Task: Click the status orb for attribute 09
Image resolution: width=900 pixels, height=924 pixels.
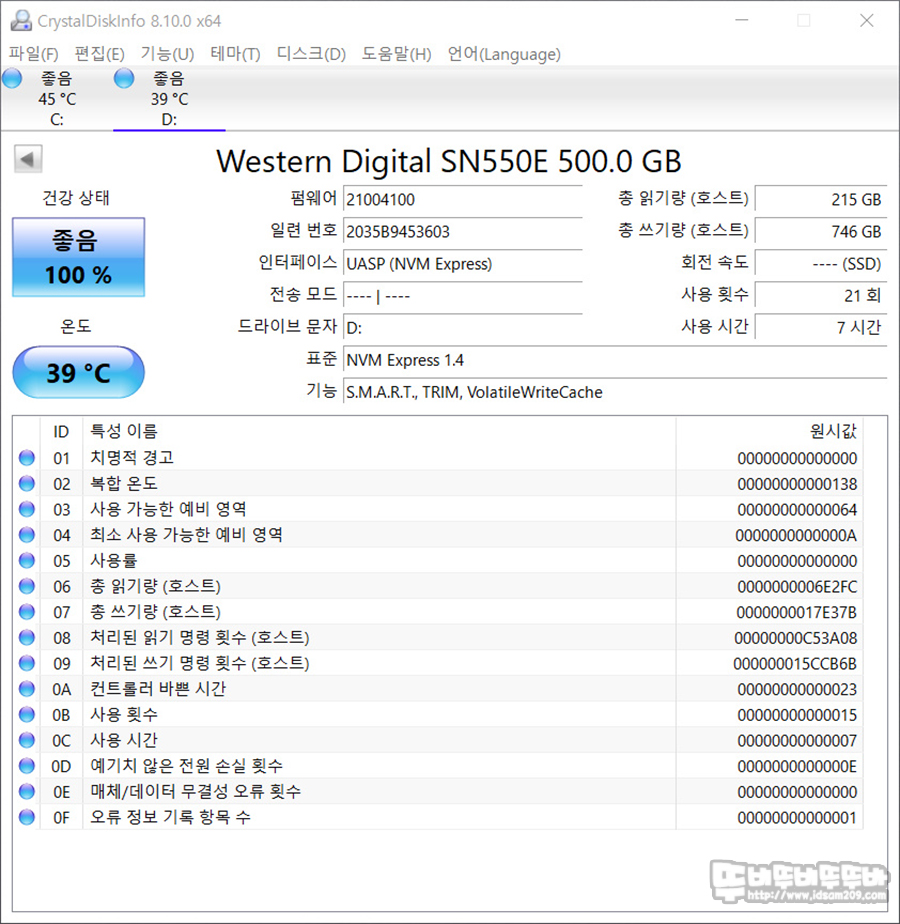Action: 27,664
